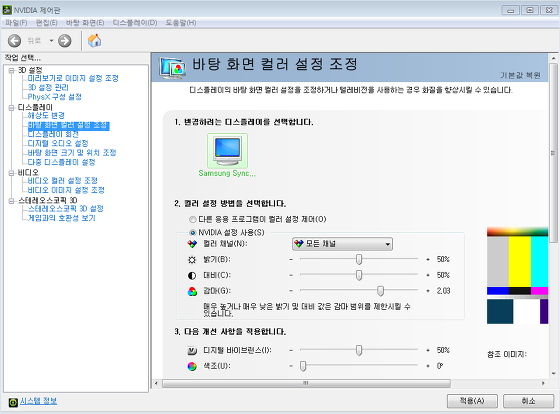Open 비디오 이미지 설정 조정 tree link
560x414 pixels.
[x=66, y=190]
